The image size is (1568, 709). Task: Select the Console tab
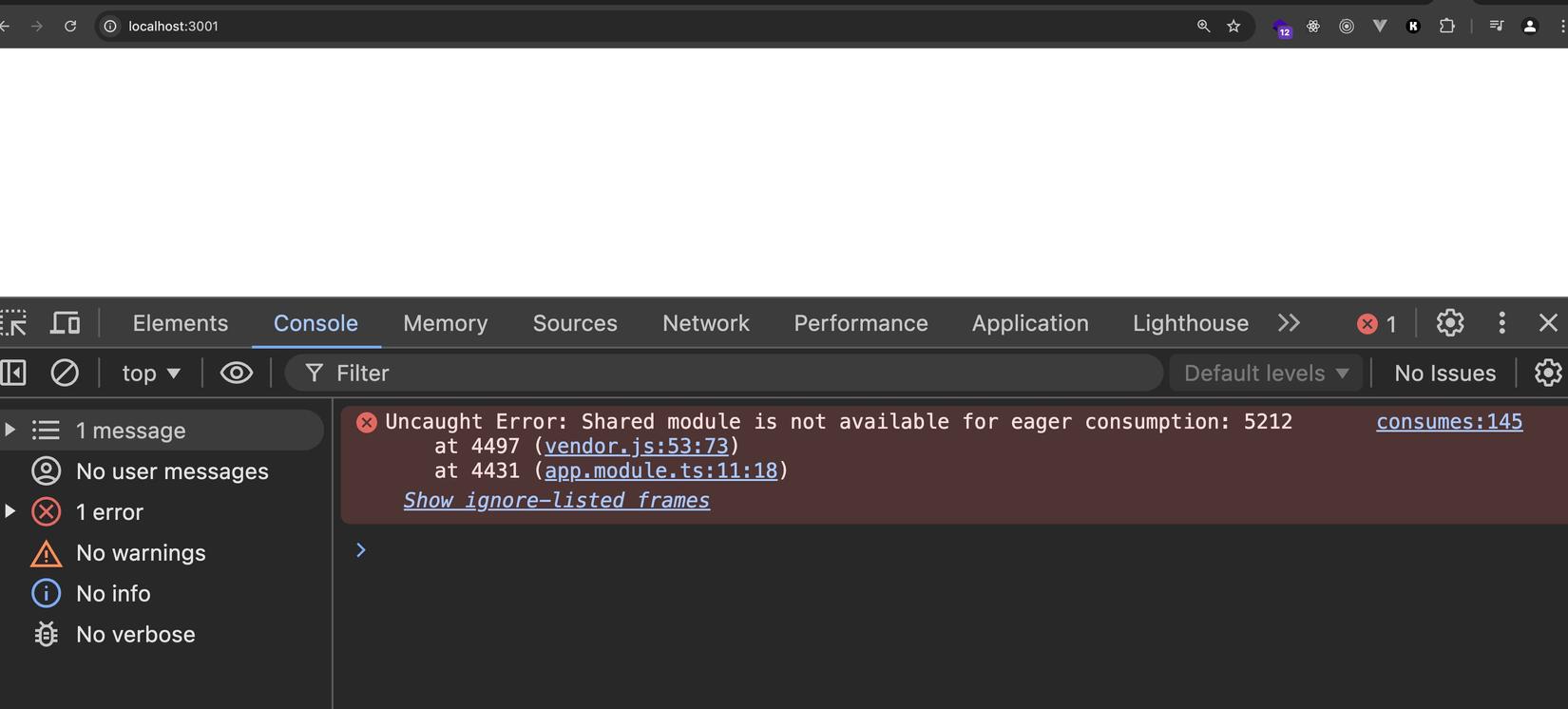point(316,323)
